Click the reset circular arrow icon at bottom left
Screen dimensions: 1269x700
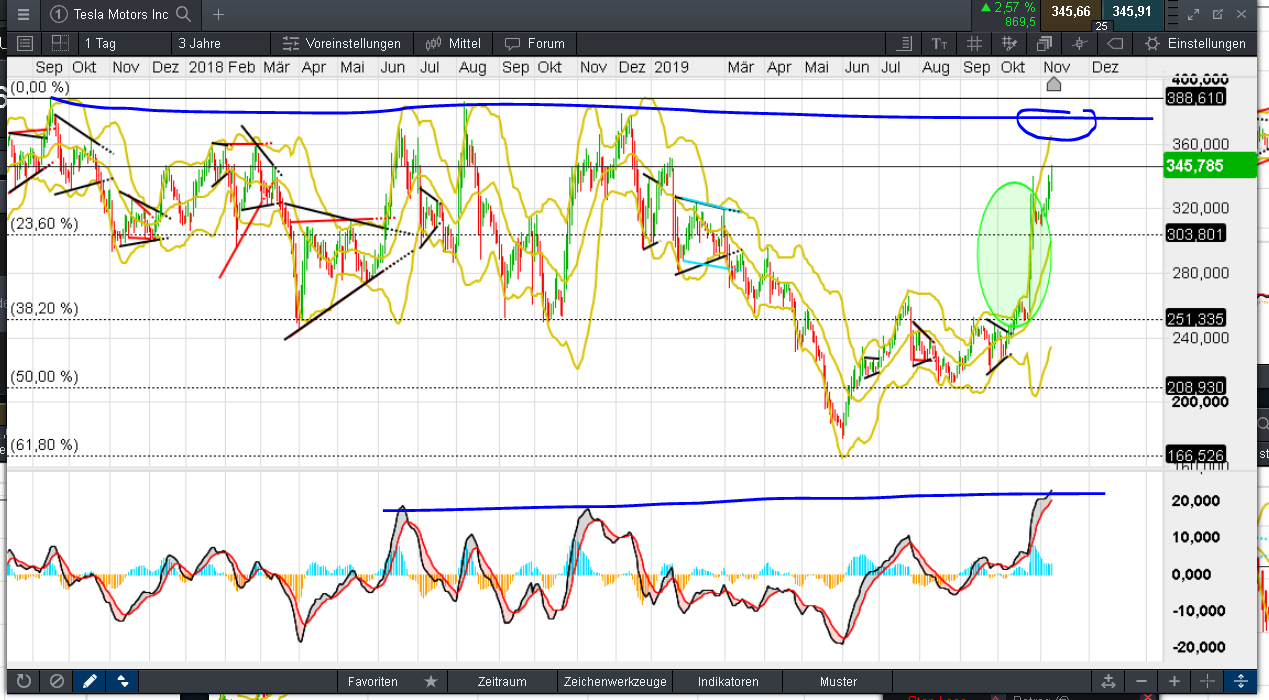click(x=24, y=681)
